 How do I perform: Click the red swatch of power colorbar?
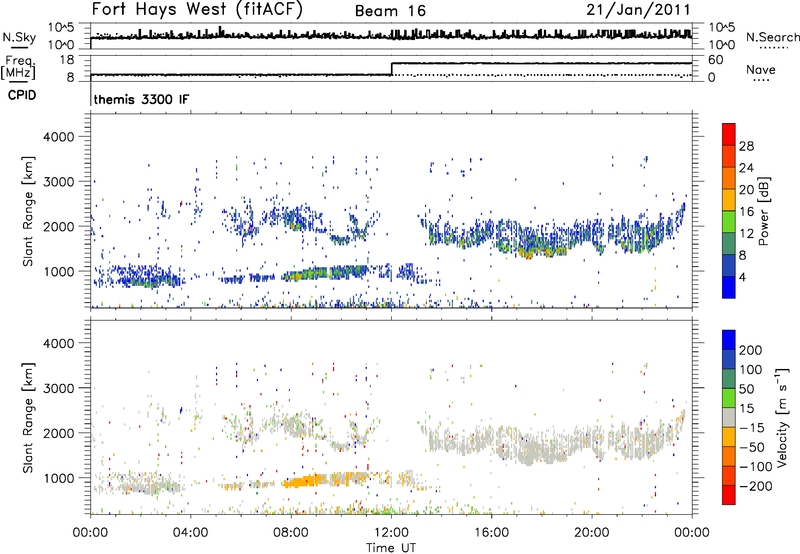coord(729,134)
